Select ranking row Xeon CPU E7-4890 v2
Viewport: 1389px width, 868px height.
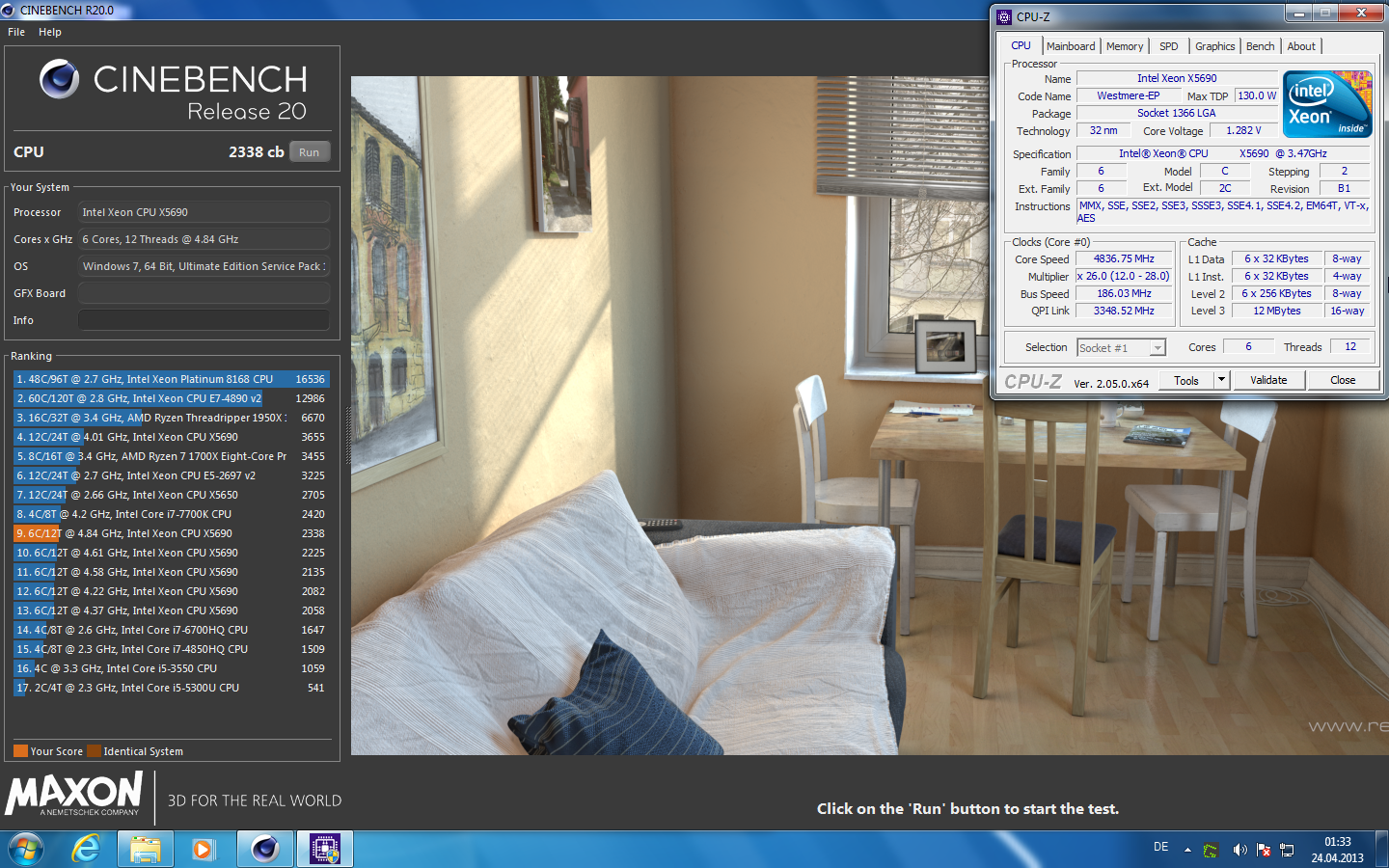[171, 398]
